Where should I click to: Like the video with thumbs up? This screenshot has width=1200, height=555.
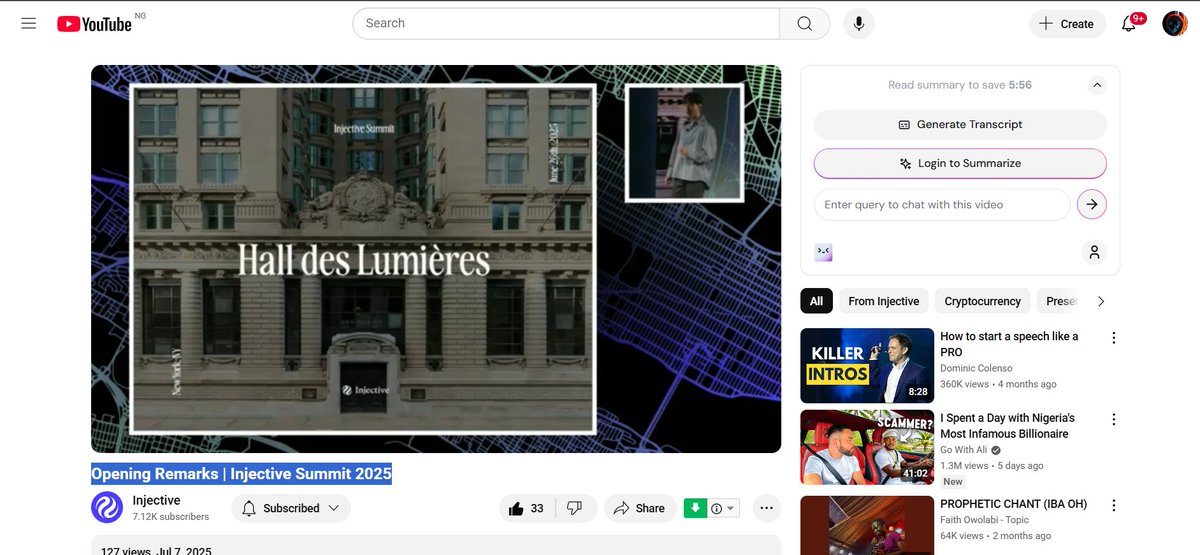[x=526, y=508]
